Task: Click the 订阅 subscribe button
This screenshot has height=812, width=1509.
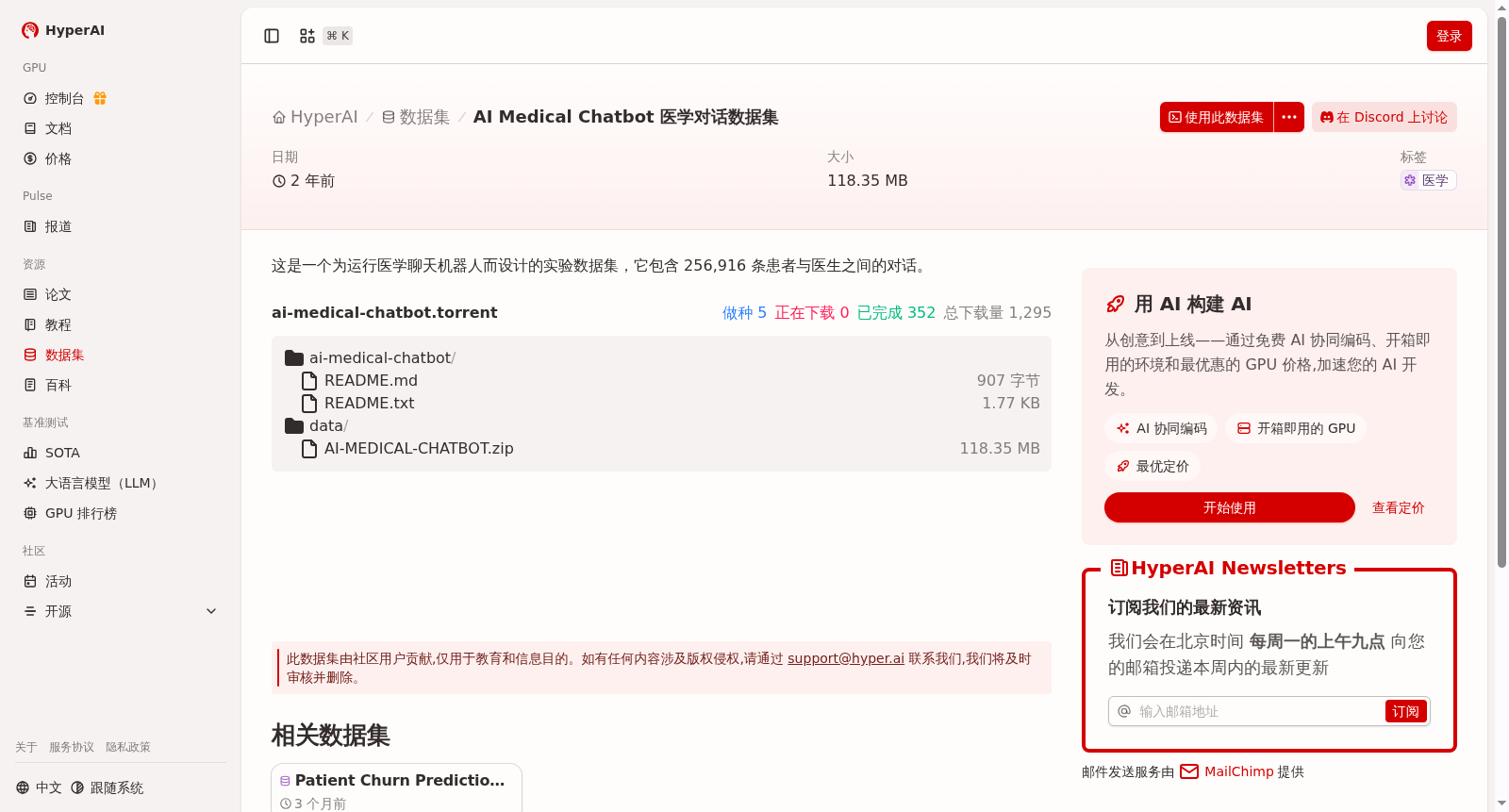Action: 1406,711
